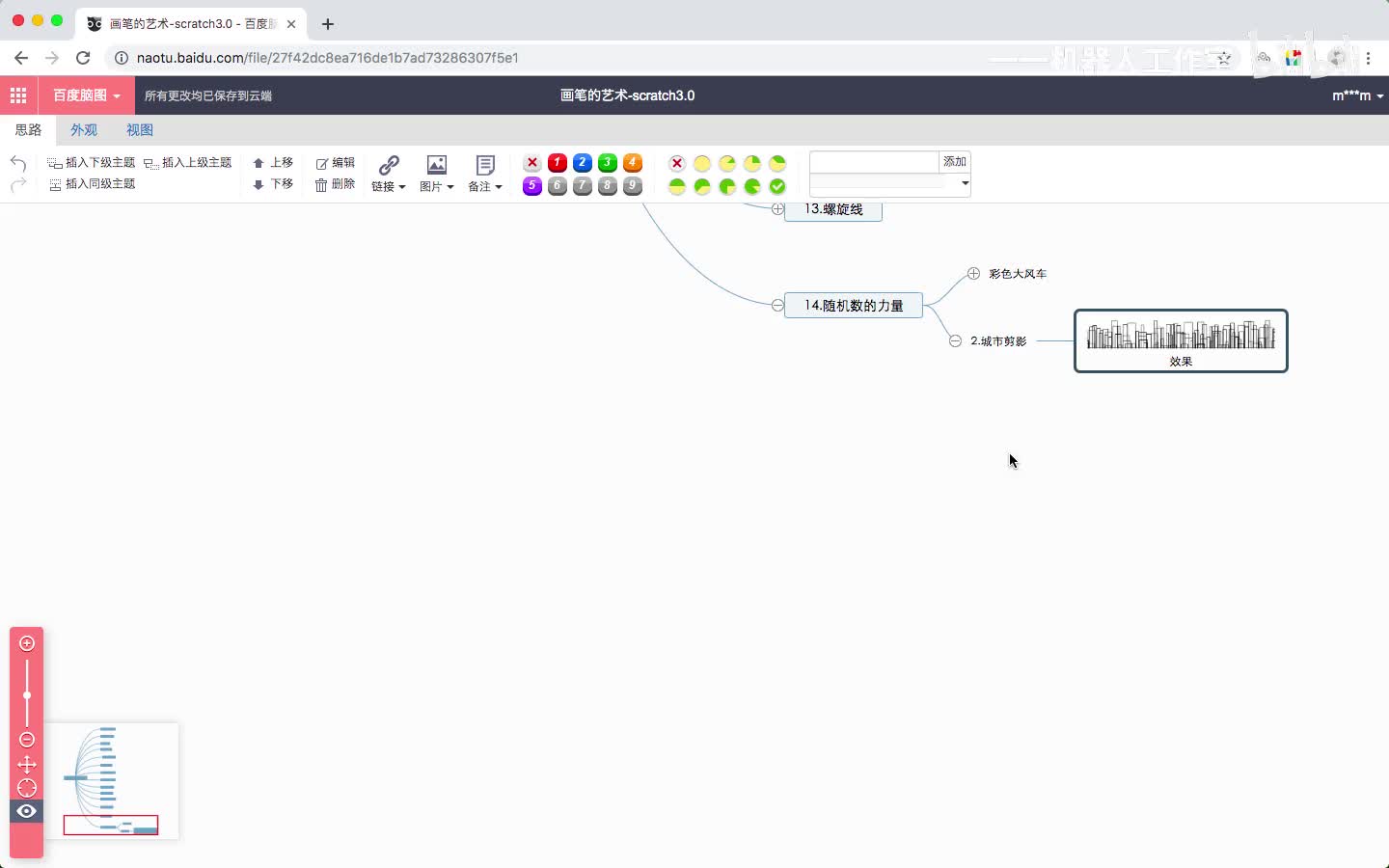Expand the 彩色大风车 node
The height and width of the screenshot is (868, 1389).
coord(973,274)
